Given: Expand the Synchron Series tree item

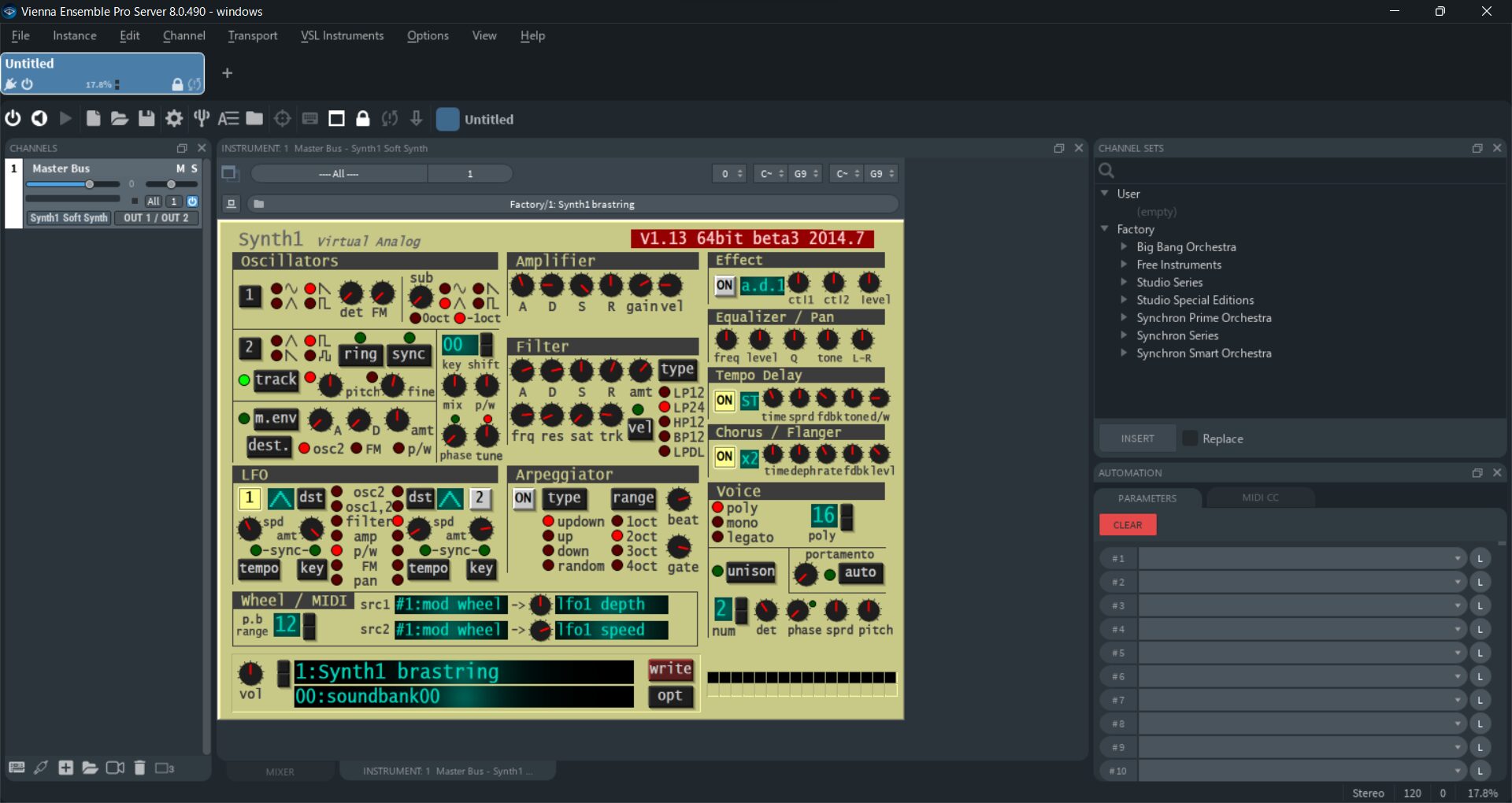Looking at the screenshot, I should (1124, 335).
